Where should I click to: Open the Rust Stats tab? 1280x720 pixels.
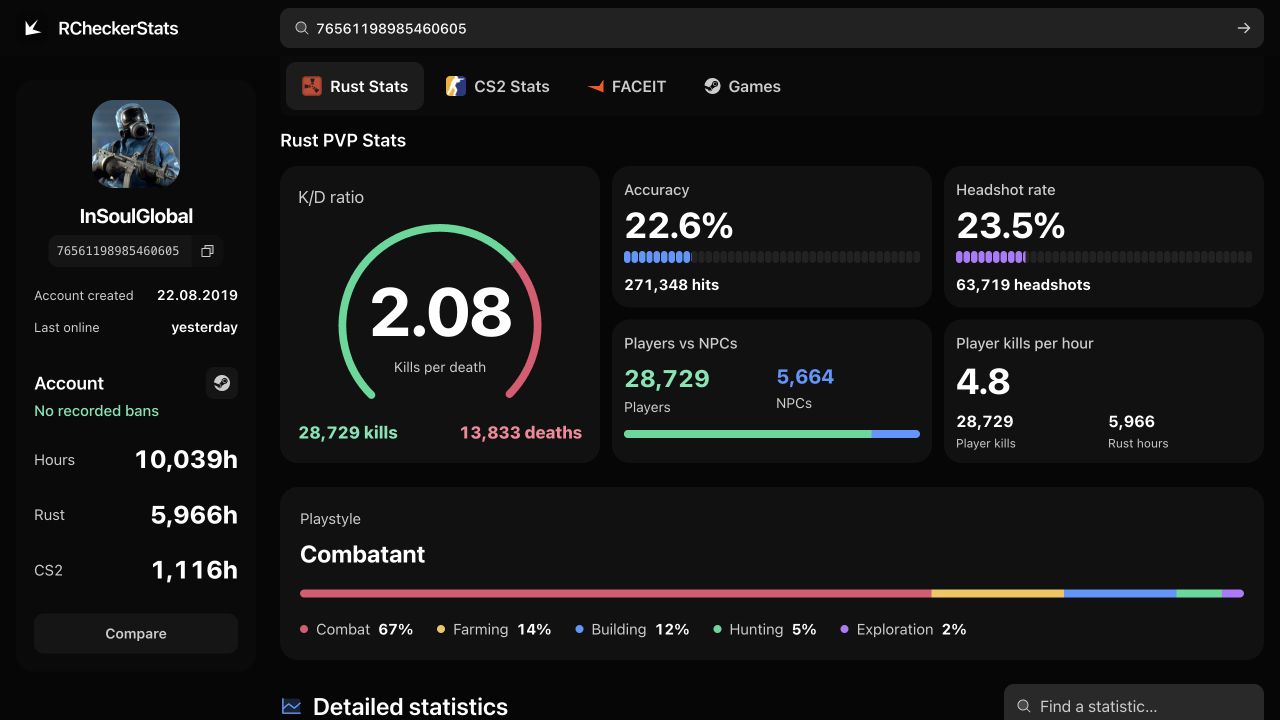[355, 86]
